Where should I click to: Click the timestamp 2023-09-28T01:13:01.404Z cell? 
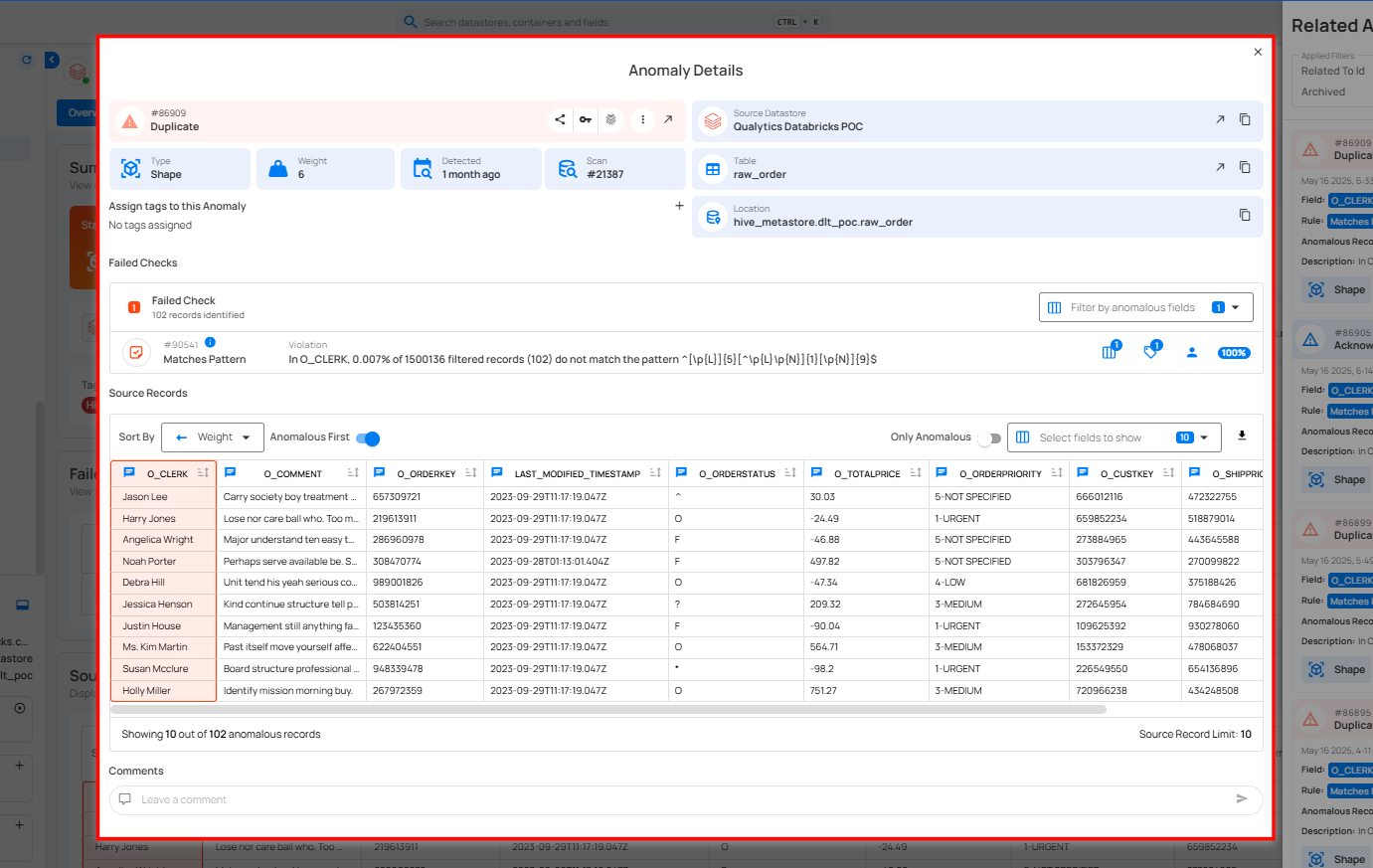(x=576, y=561)
